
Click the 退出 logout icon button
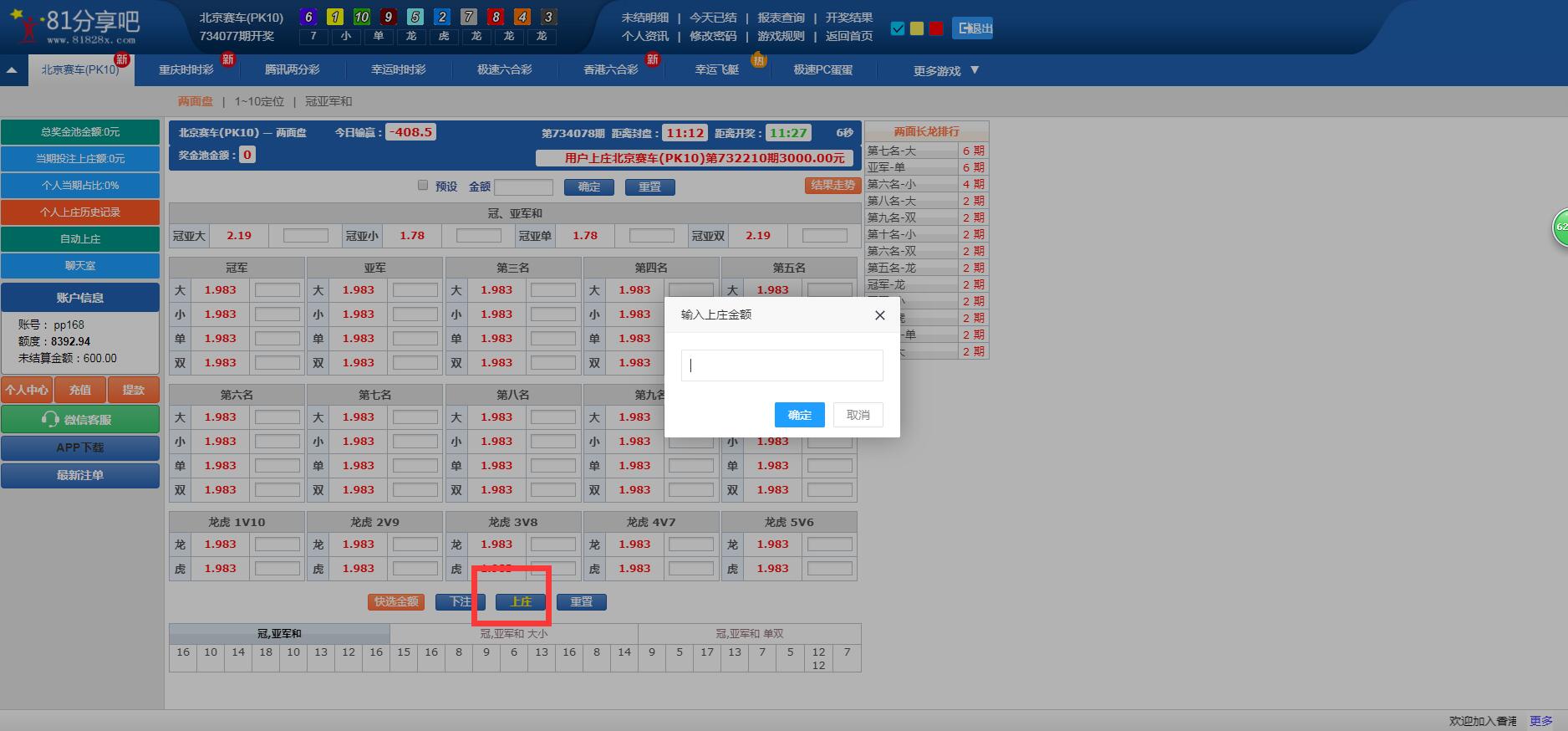(x=972, y=28)
